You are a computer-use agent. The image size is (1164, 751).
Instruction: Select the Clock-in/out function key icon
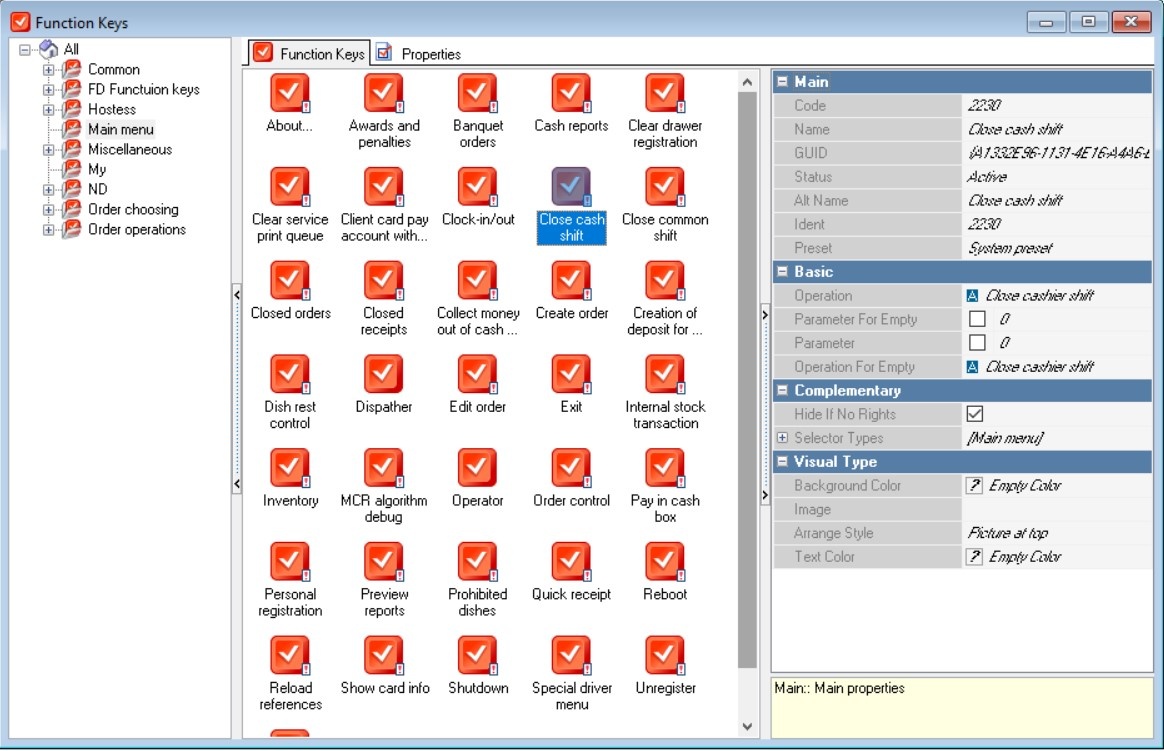click(477, 188)
